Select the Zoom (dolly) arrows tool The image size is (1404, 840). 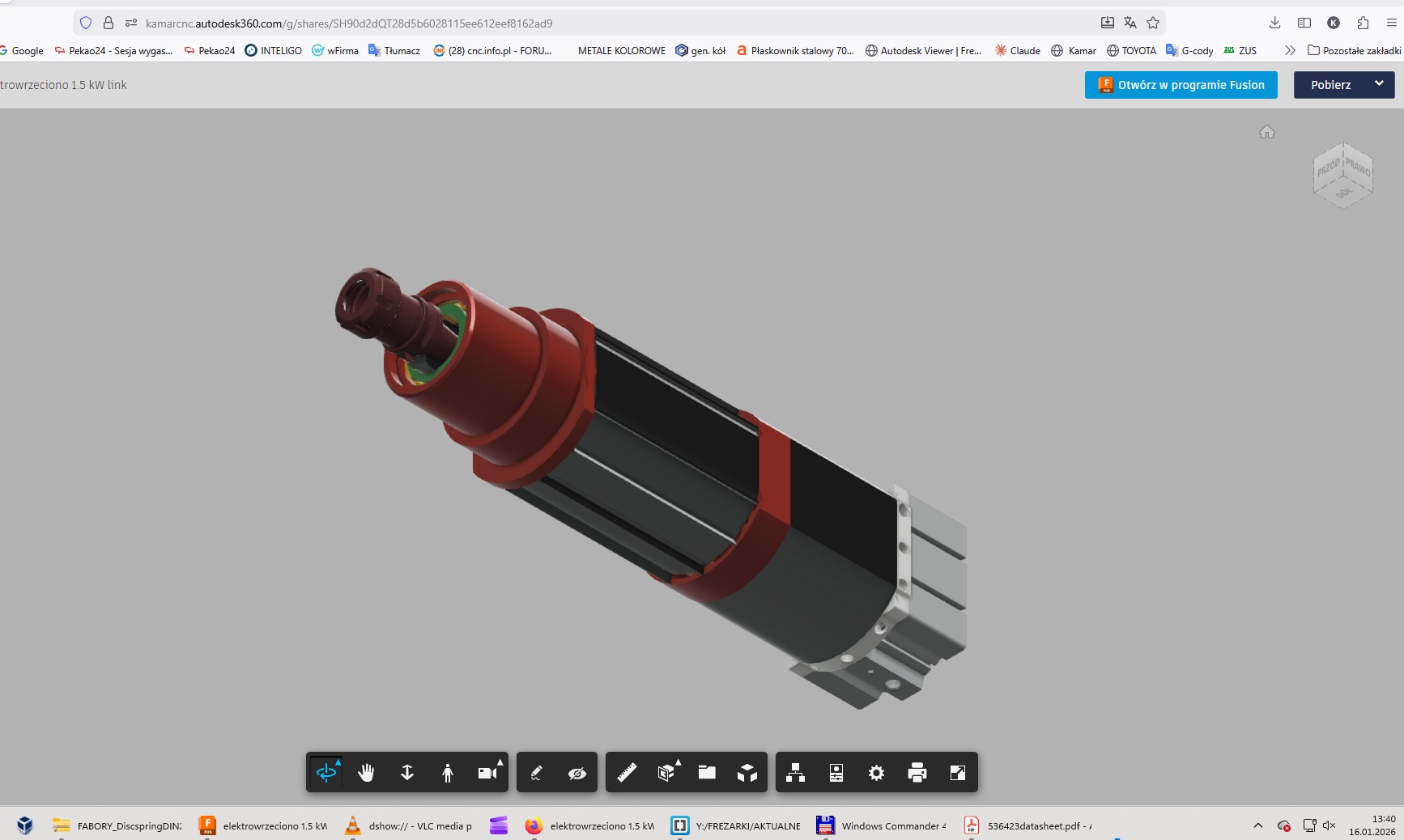407,773
